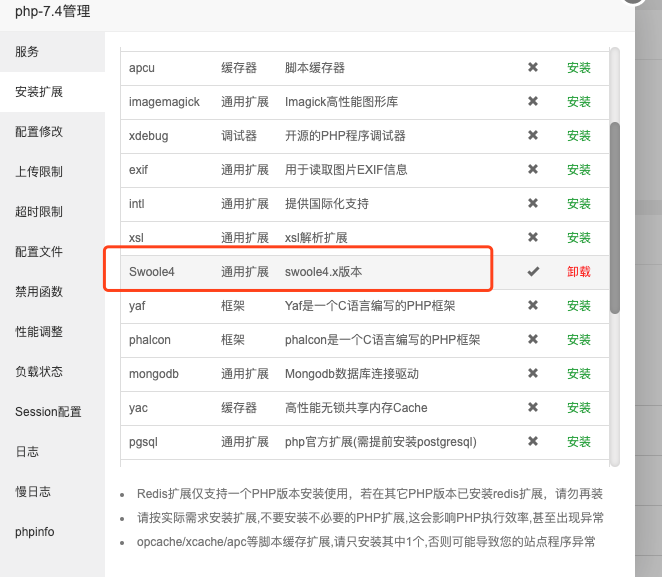Go to 超时限制 tab
Screen dimensions: 662x577
tap(52, 211)
